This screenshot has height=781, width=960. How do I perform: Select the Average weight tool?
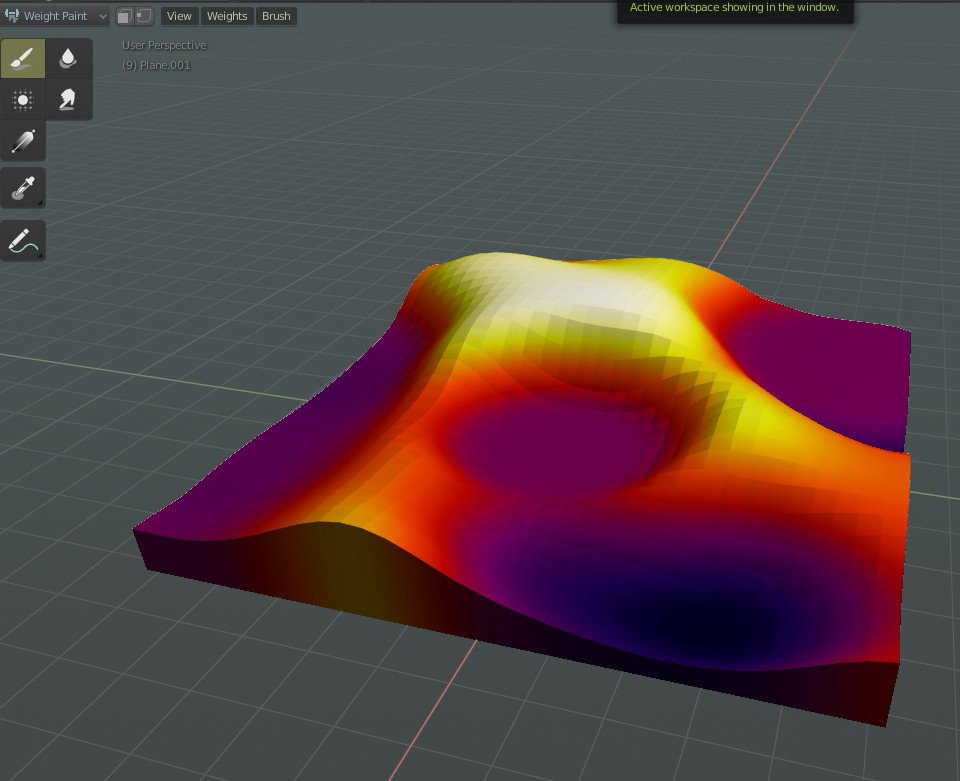pos(23,100)
